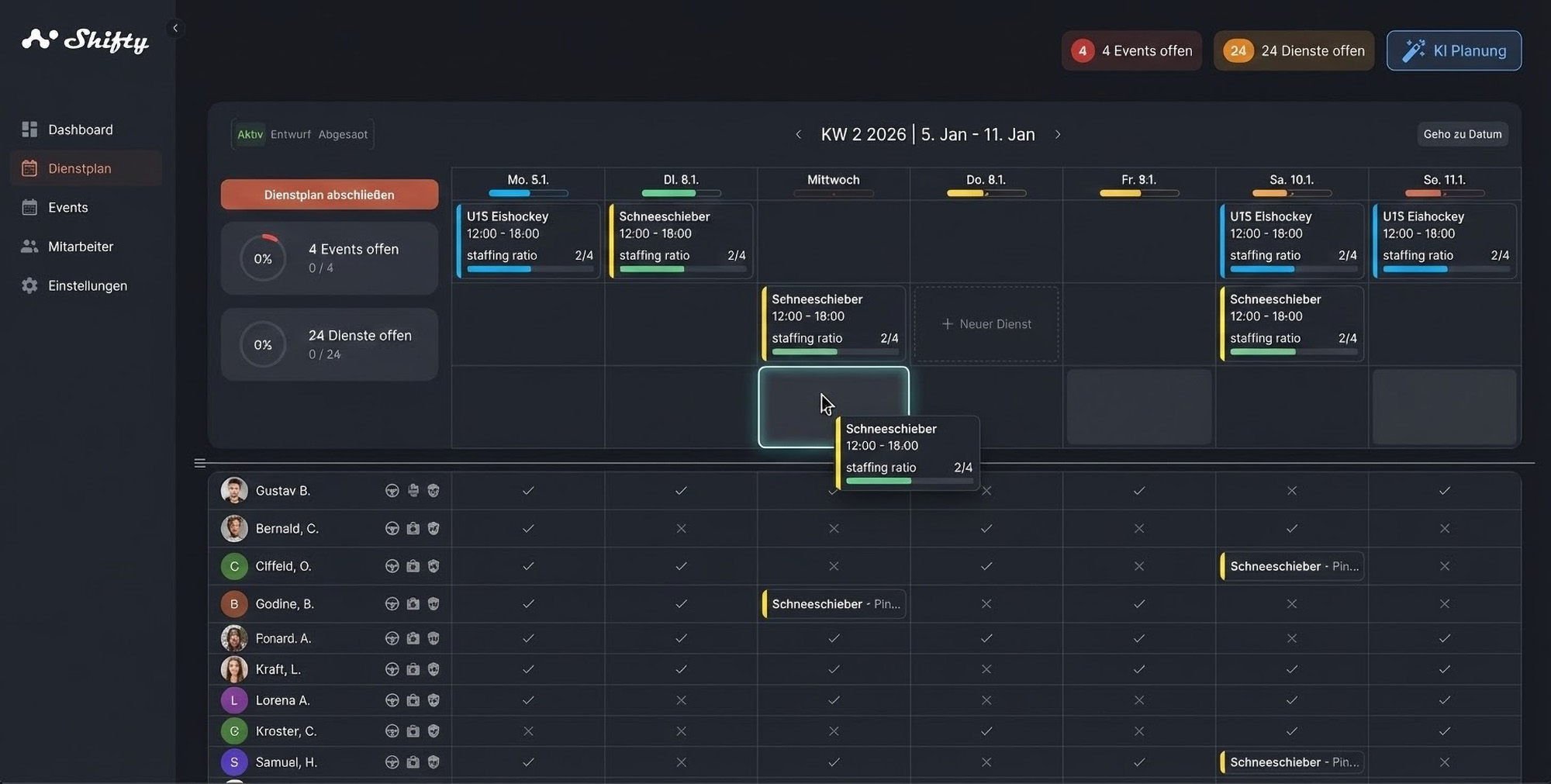This screenshot has width=1551, height=784.
Task: Collapse the sidebar with the chevron
Action: 175,28
